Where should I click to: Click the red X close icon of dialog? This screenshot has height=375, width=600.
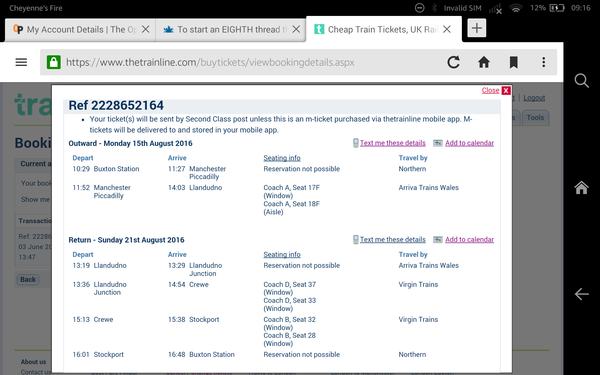pyautogui.click(x=506, y=90)
